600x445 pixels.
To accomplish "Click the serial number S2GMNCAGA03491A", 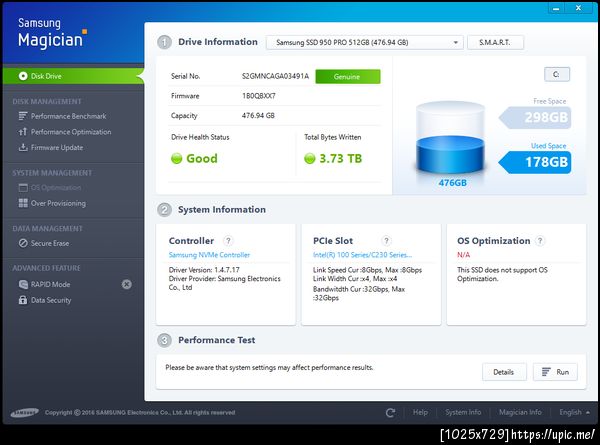I will (275, 76).
